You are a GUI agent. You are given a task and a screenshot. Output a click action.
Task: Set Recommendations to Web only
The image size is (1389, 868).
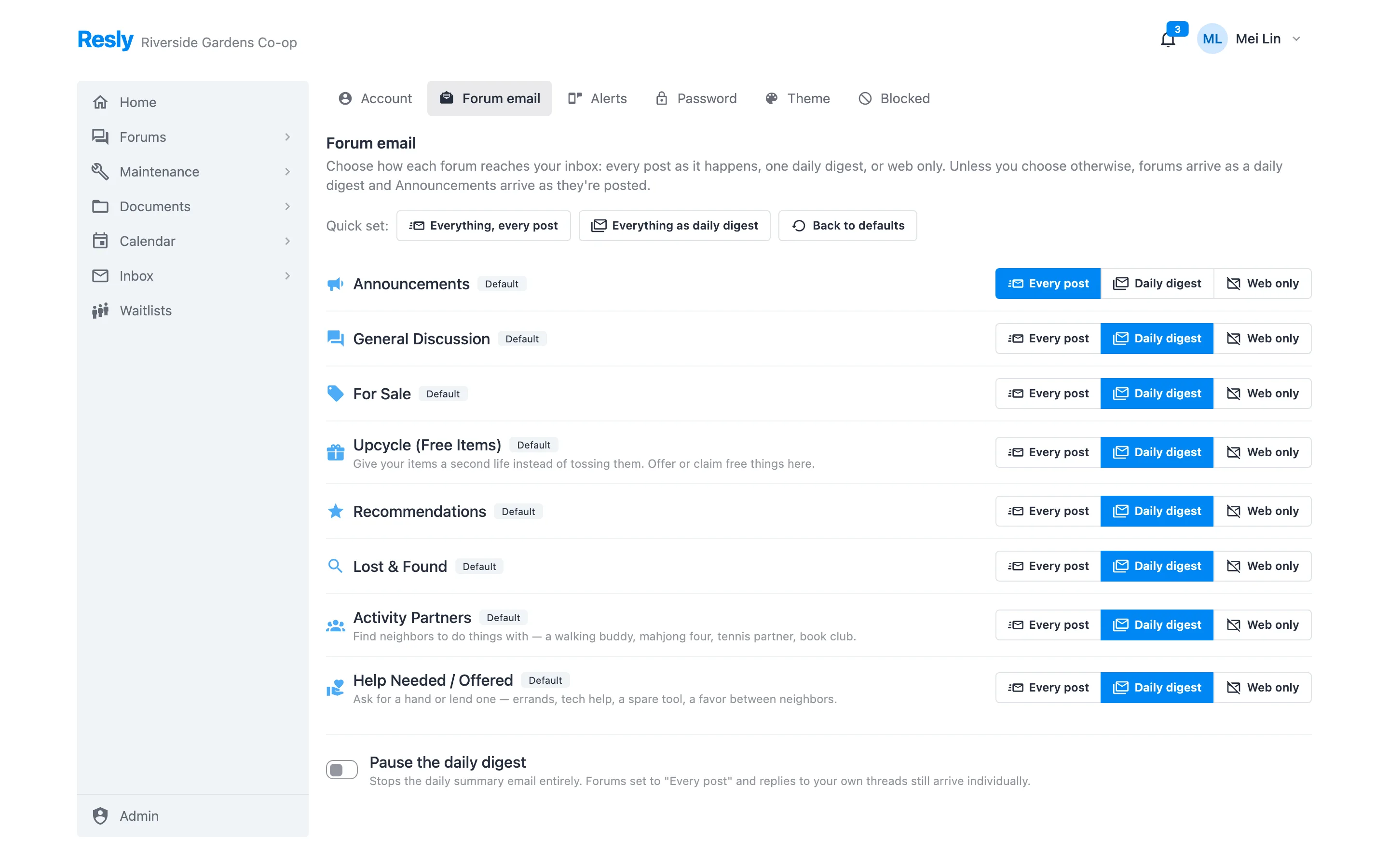pos(1262,511)
